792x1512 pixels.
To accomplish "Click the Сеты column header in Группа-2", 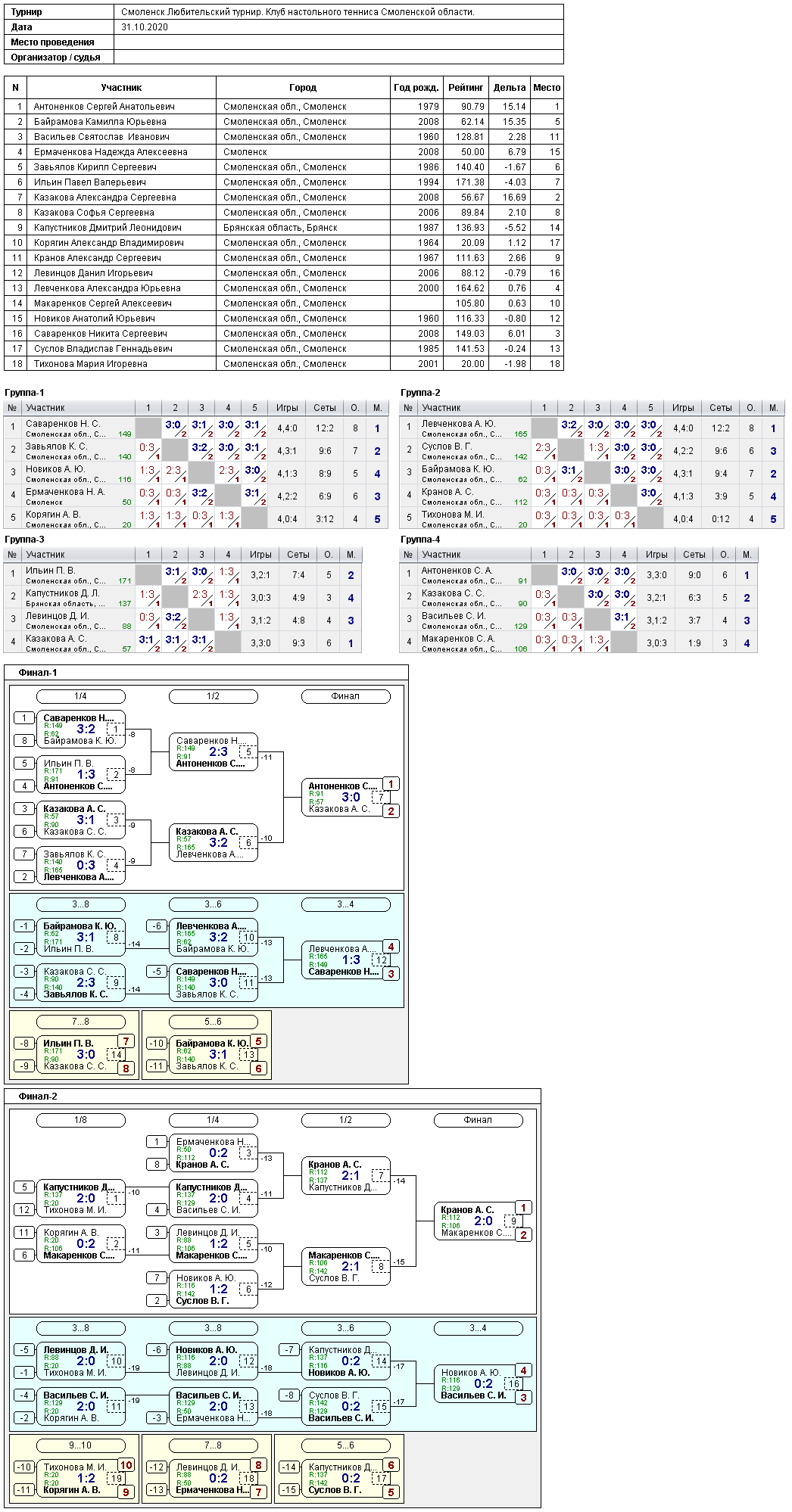I will pos(720,408).
